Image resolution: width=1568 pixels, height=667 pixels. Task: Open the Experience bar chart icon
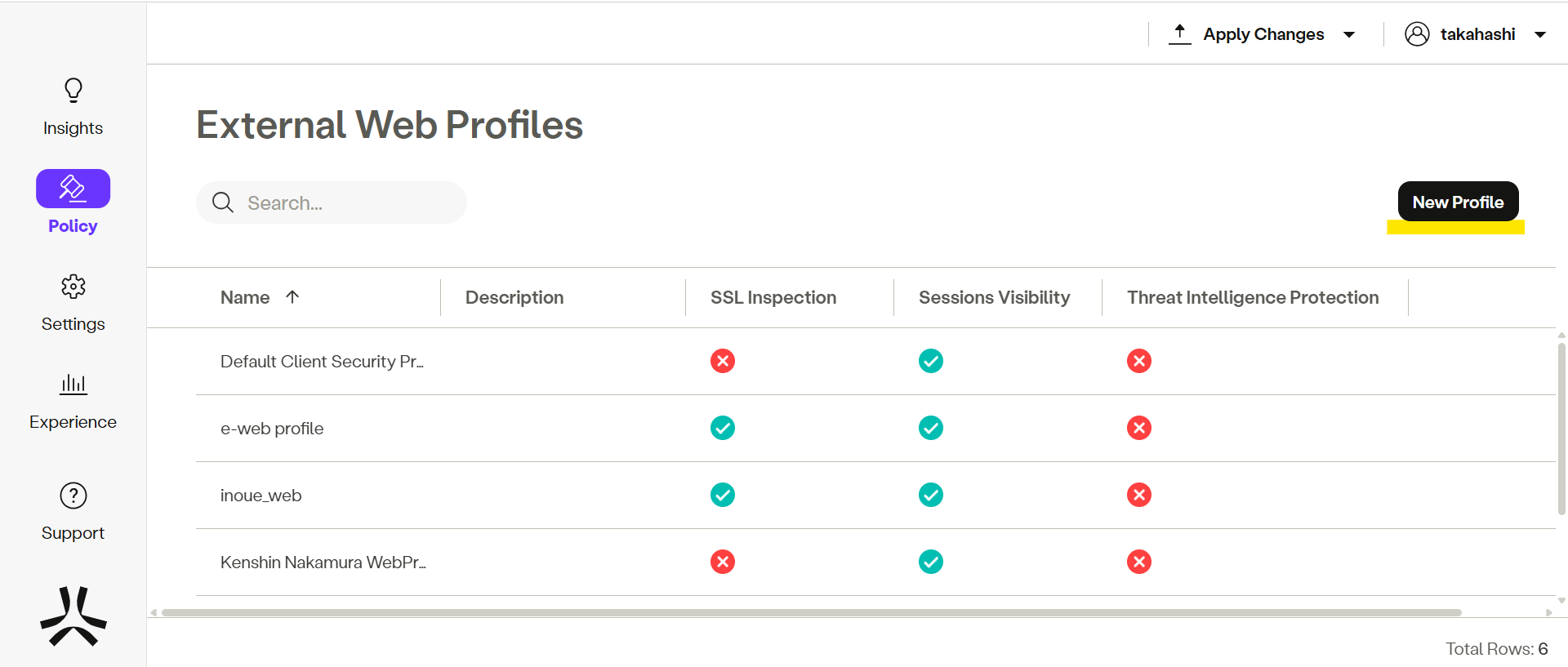pos(73,385)
